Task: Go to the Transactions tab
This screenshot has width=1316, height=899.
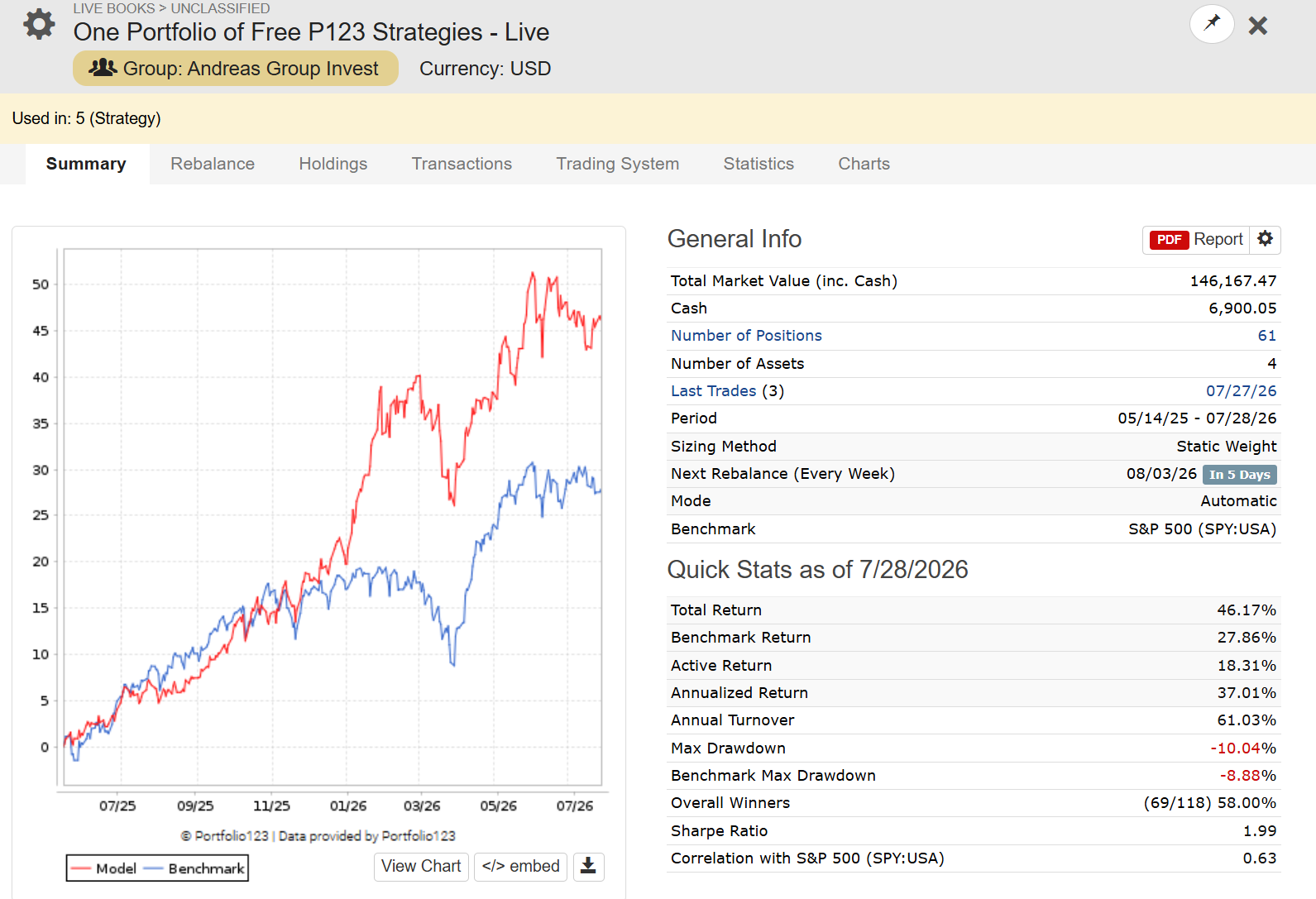Action: [x=462, y=164]
